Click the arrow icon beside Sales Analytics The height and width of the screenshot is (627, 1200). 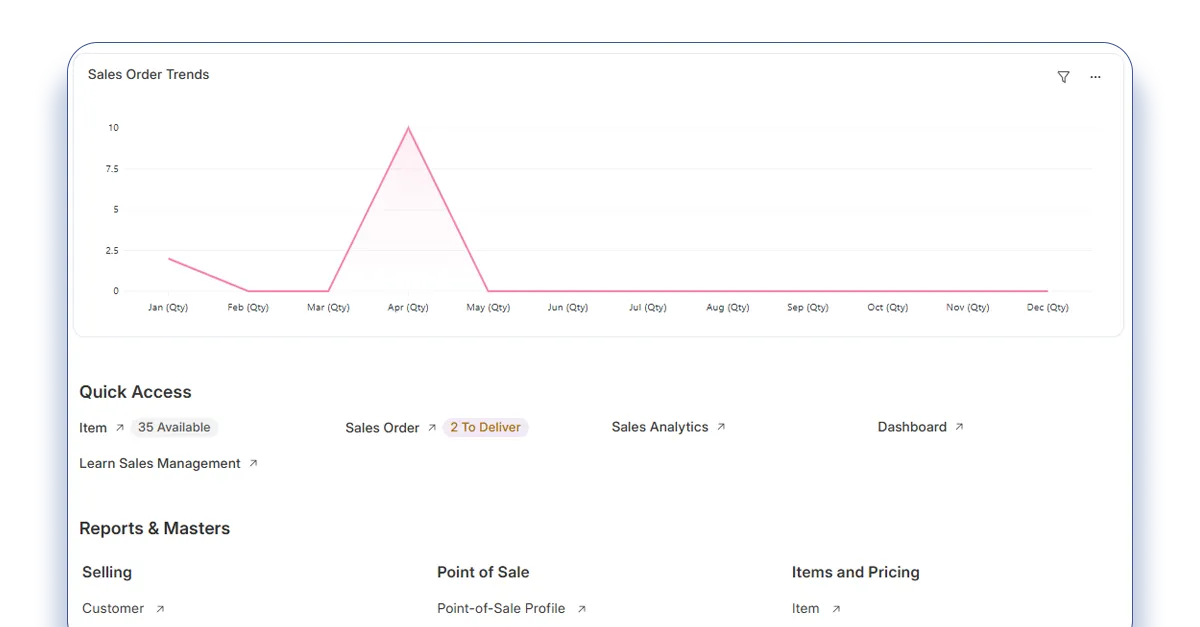(721, 427)
